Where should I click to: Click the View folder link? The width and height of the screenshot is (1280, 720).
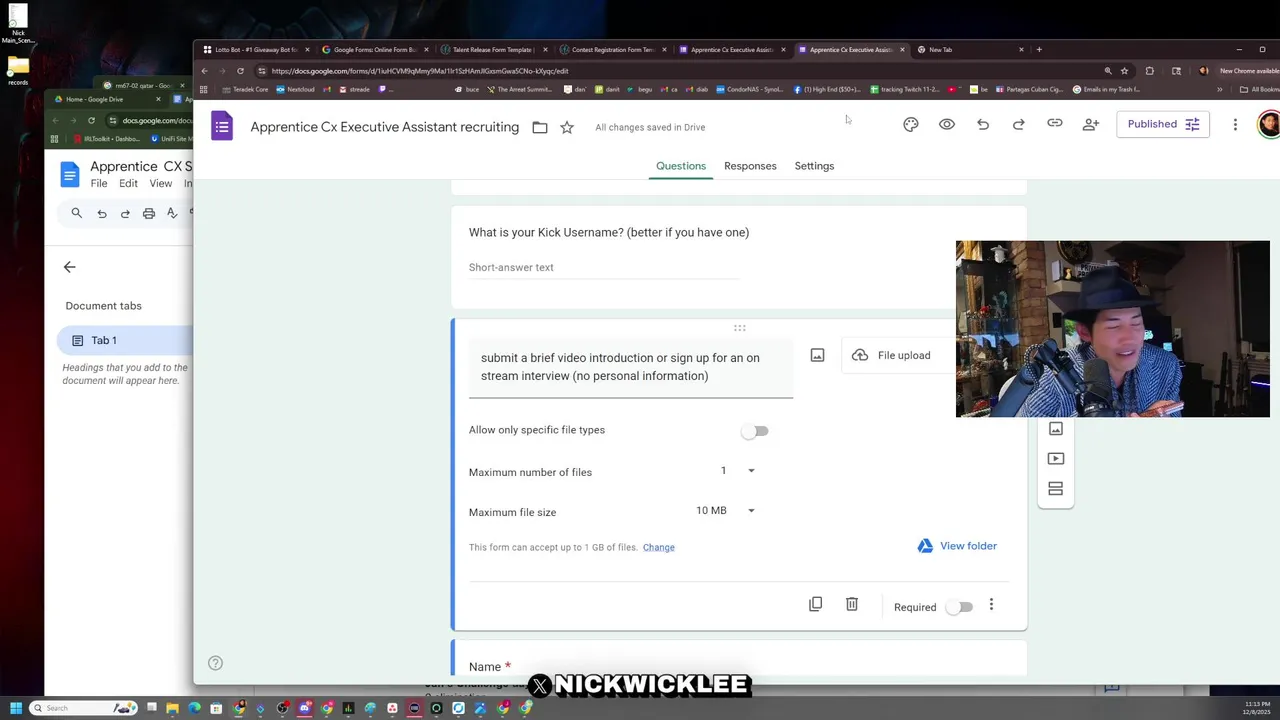957,546
